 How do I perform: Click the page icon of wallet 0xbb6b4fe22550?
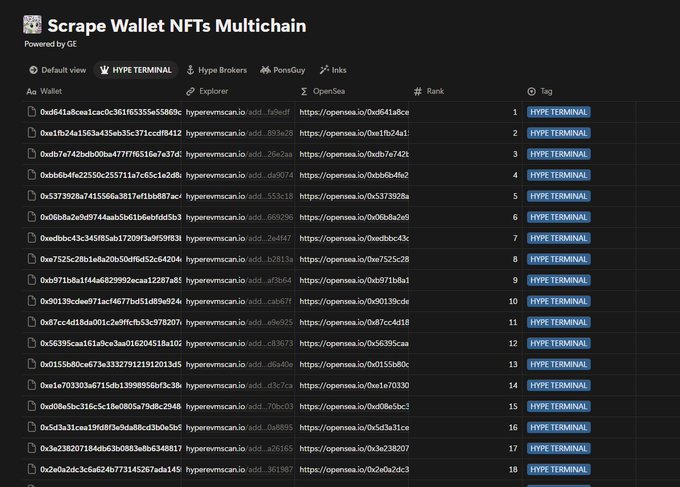tap(32, 175)
